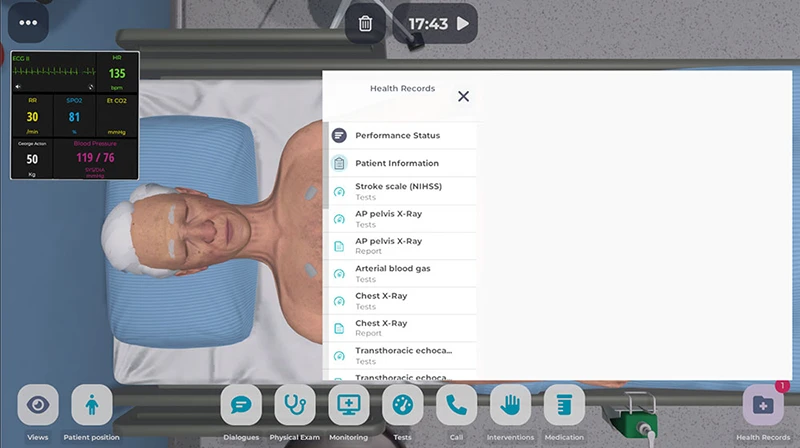The width and height of the screenshot is (800, 448).
Task: Click the blood pressure reading on monitor
Action: pyautogui.click(x=94, y=158)
